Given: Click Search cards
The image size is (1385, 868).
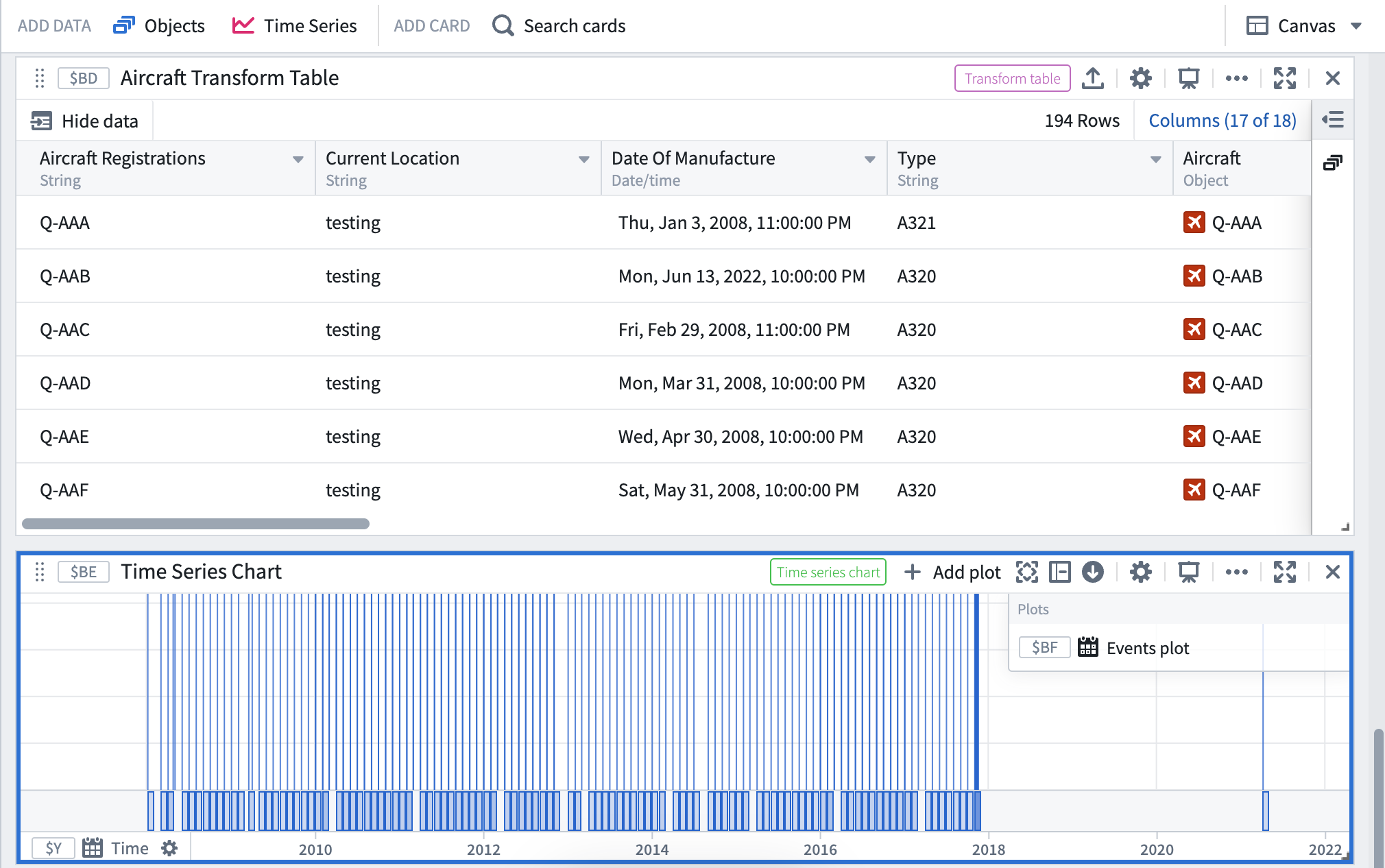Looking at the screenshot, I should pyautogui.click(x=559, y=26).
